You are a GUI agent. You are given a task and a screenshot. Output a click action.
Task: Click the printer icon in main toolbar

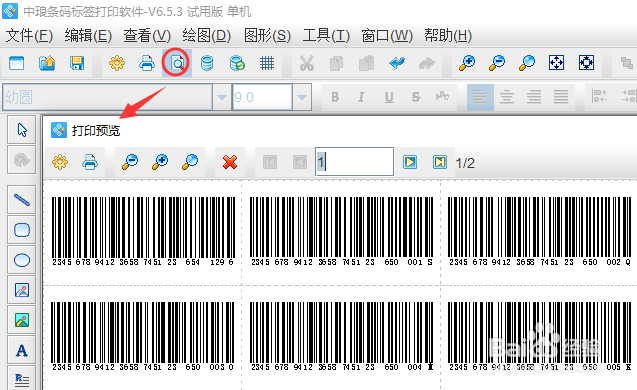click(147, 63)
